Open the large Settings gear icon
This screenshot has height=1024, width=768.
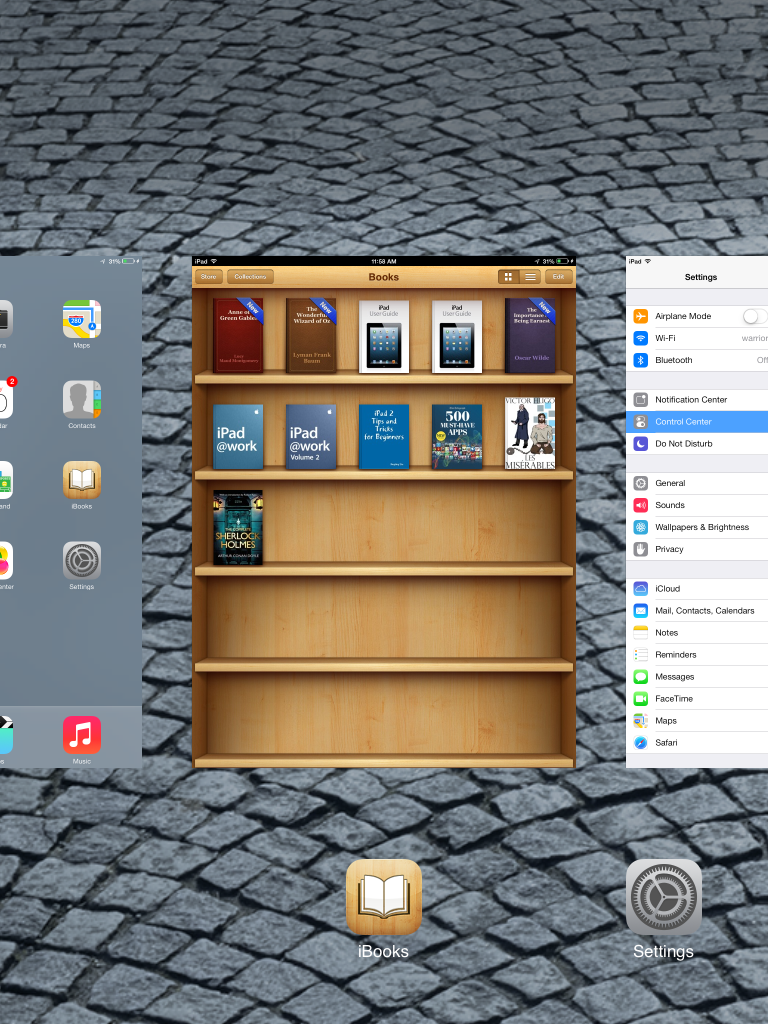coord(663,897)
